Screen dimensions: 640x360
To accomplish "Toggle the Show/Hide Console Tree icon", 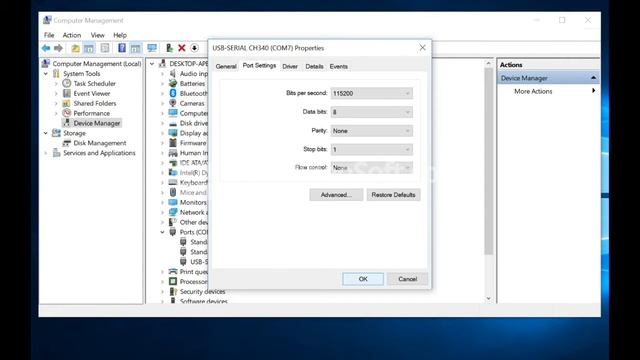I will pyautogui.click(x=89, y=48).
